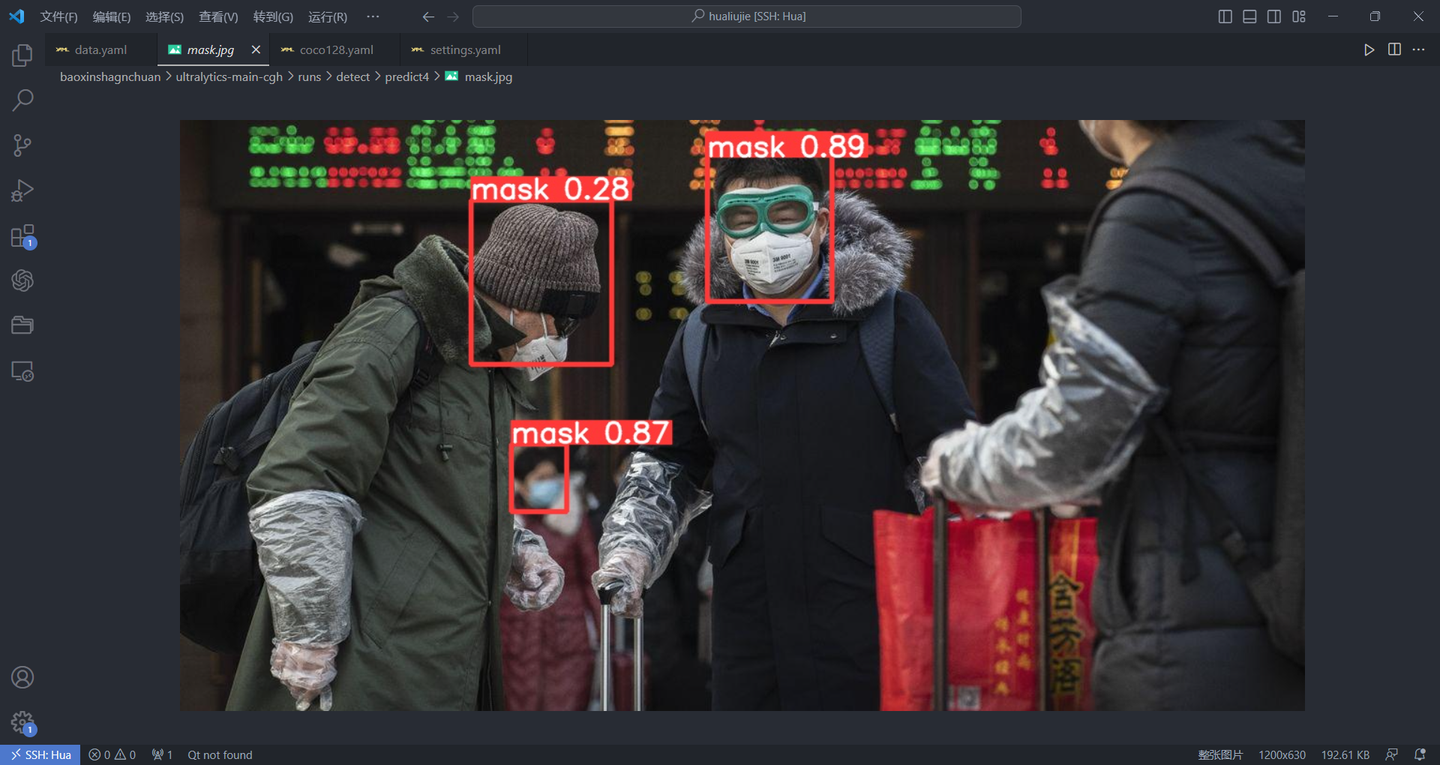The width and height of the screenshot is (1440, 765).
Task: Open the Extensions view with the badge
Action: click(x=21, y=235)
